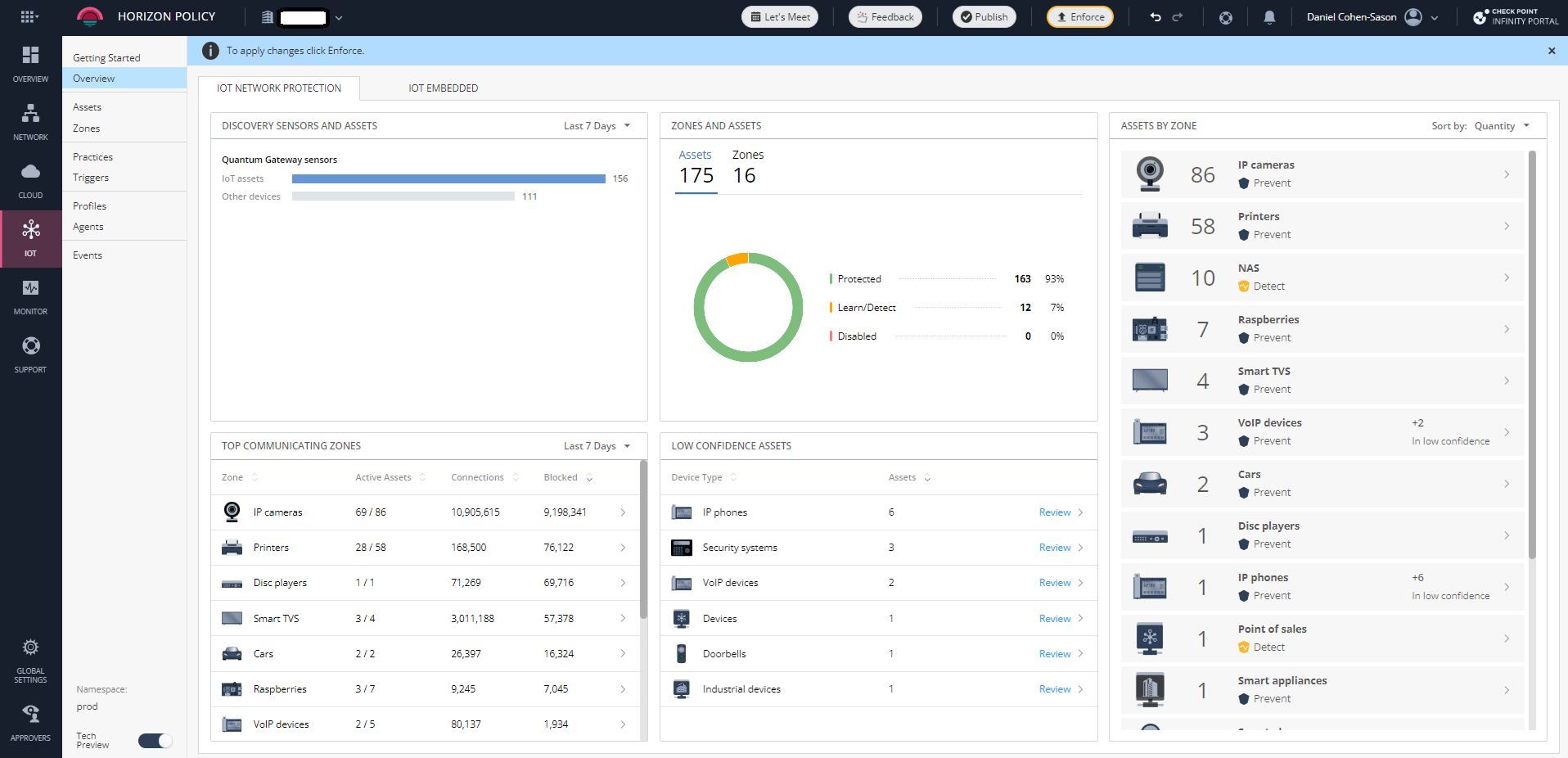Click the Security systems icon in Low Confidence Assets
The height and width of the screenshot is (758, 1568).
pos(681,548)
